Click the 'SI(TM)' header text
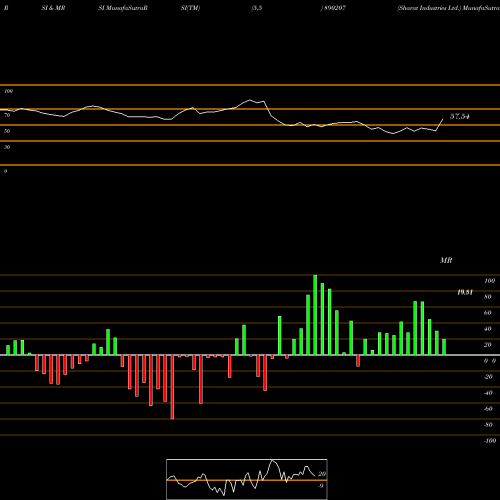The width and height of the screenshot is (500, 500). coord(190,8)
